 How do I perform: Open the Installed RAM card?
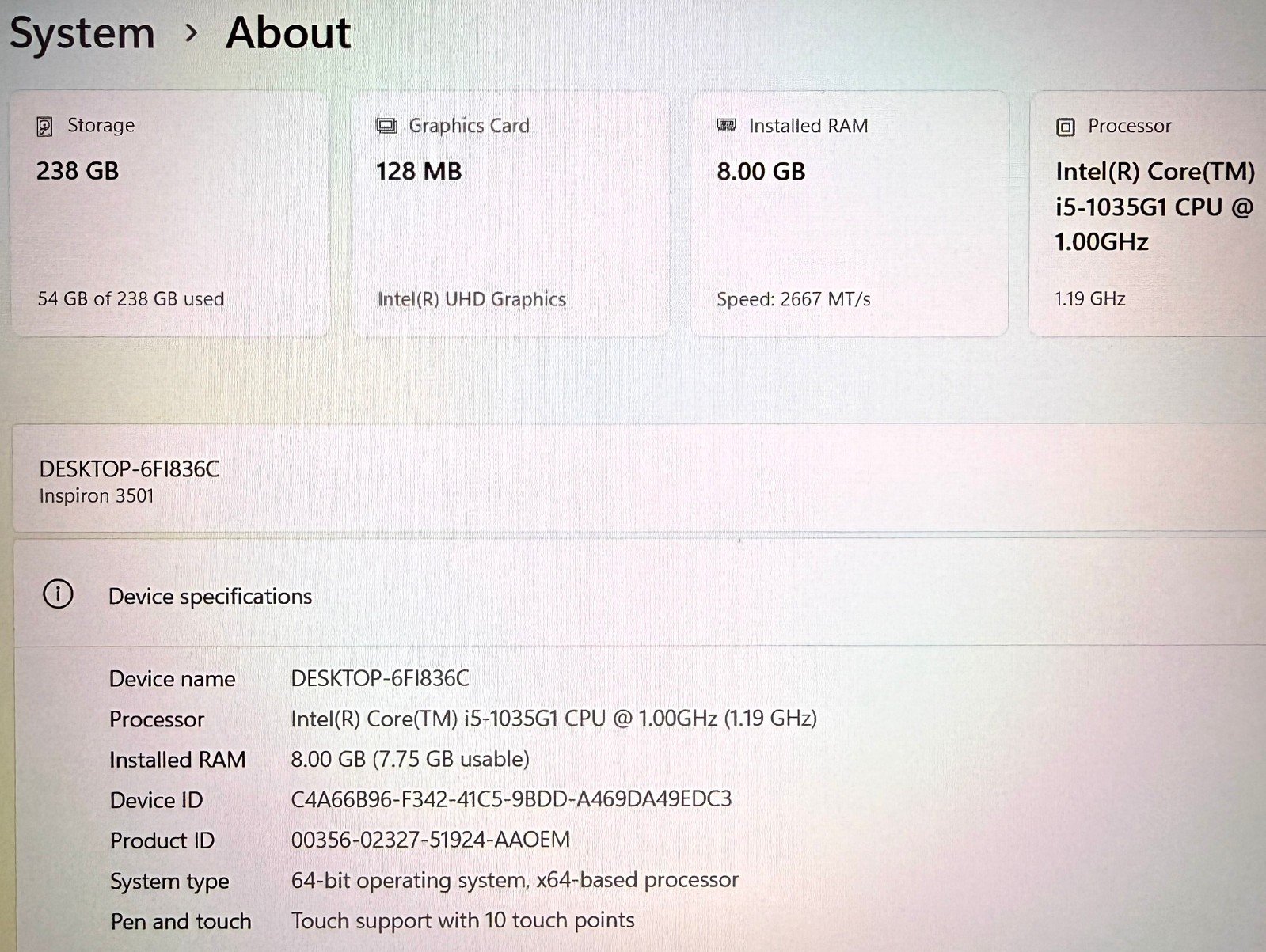coord(850,214)
